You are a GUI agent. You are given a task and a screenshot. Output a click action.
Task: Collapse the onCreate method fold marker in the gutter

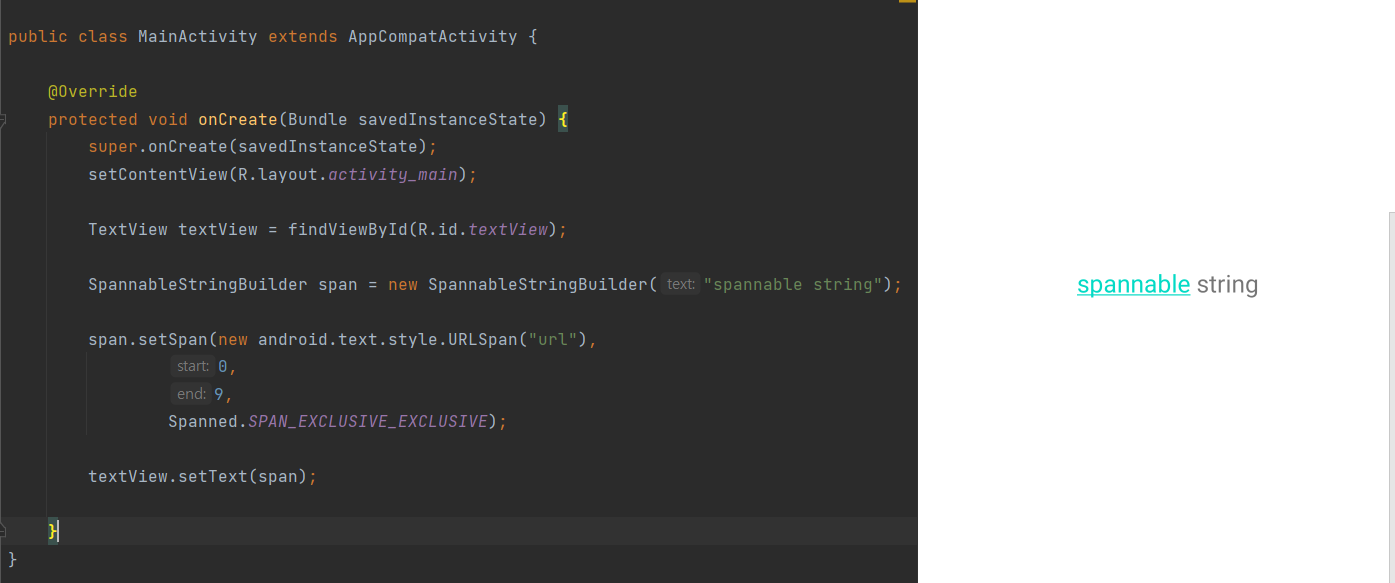click(x=3, y=120)
